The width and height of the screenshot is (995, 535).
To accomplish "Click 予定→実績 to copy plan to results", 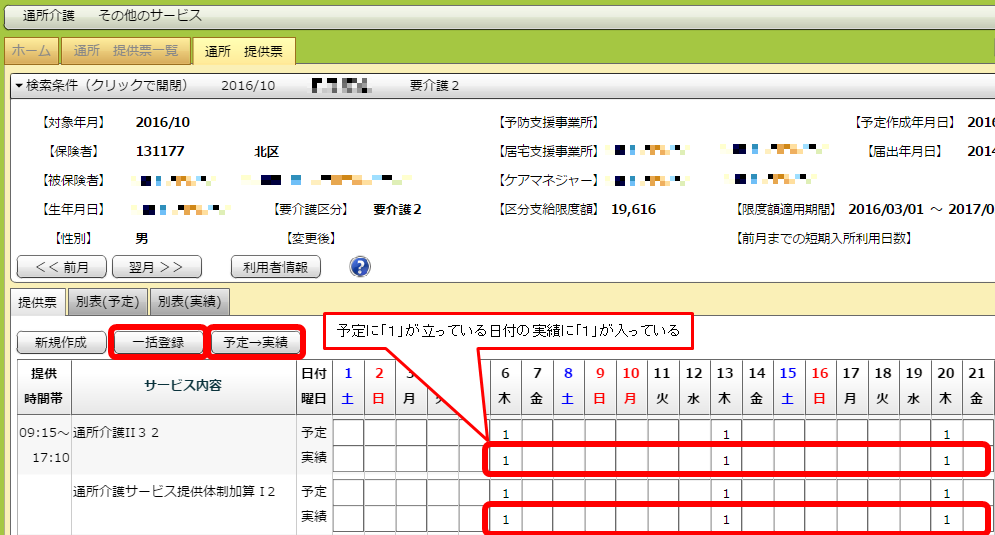I will coord(256,342).
